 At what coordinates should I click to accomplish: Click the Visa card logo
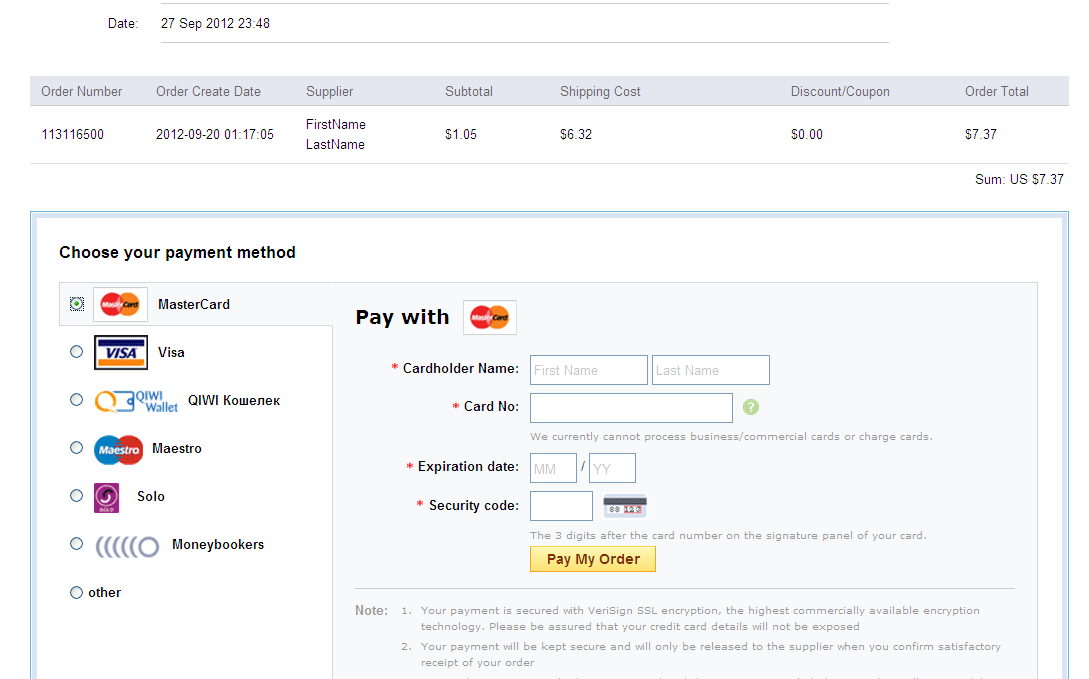coord(121,352)
